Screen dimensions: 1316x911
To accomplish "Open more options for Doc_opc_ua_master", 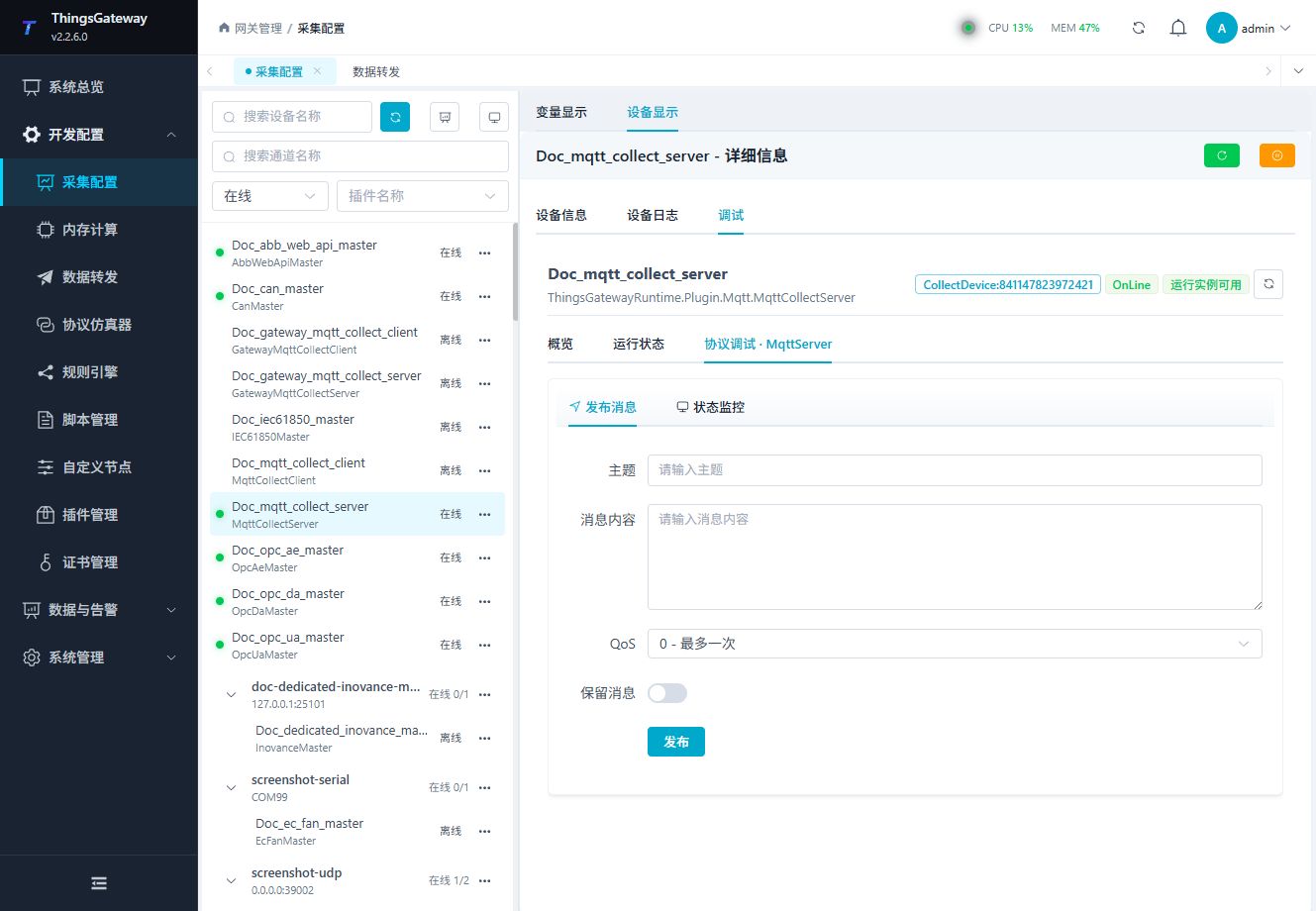I will point(484,645).
